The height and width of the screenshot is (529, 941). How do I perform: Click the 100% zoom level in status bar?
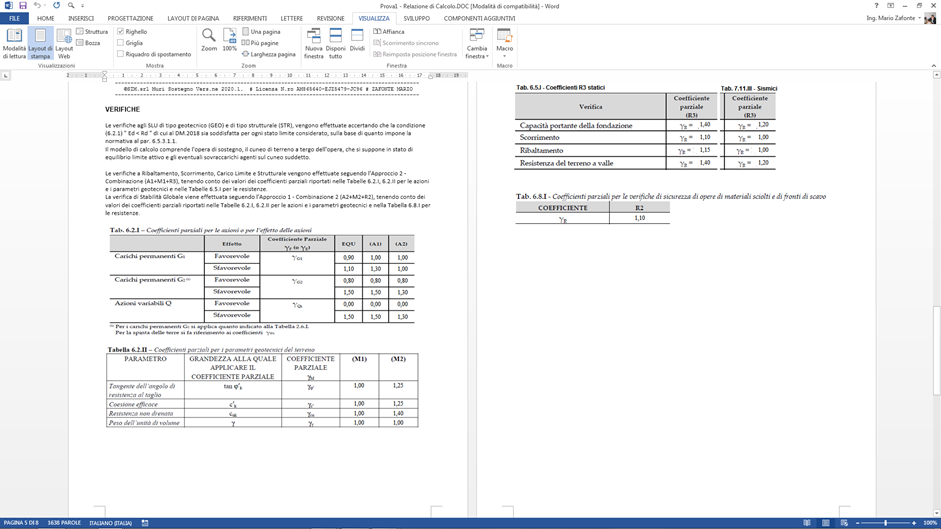(x=930, y=523)
